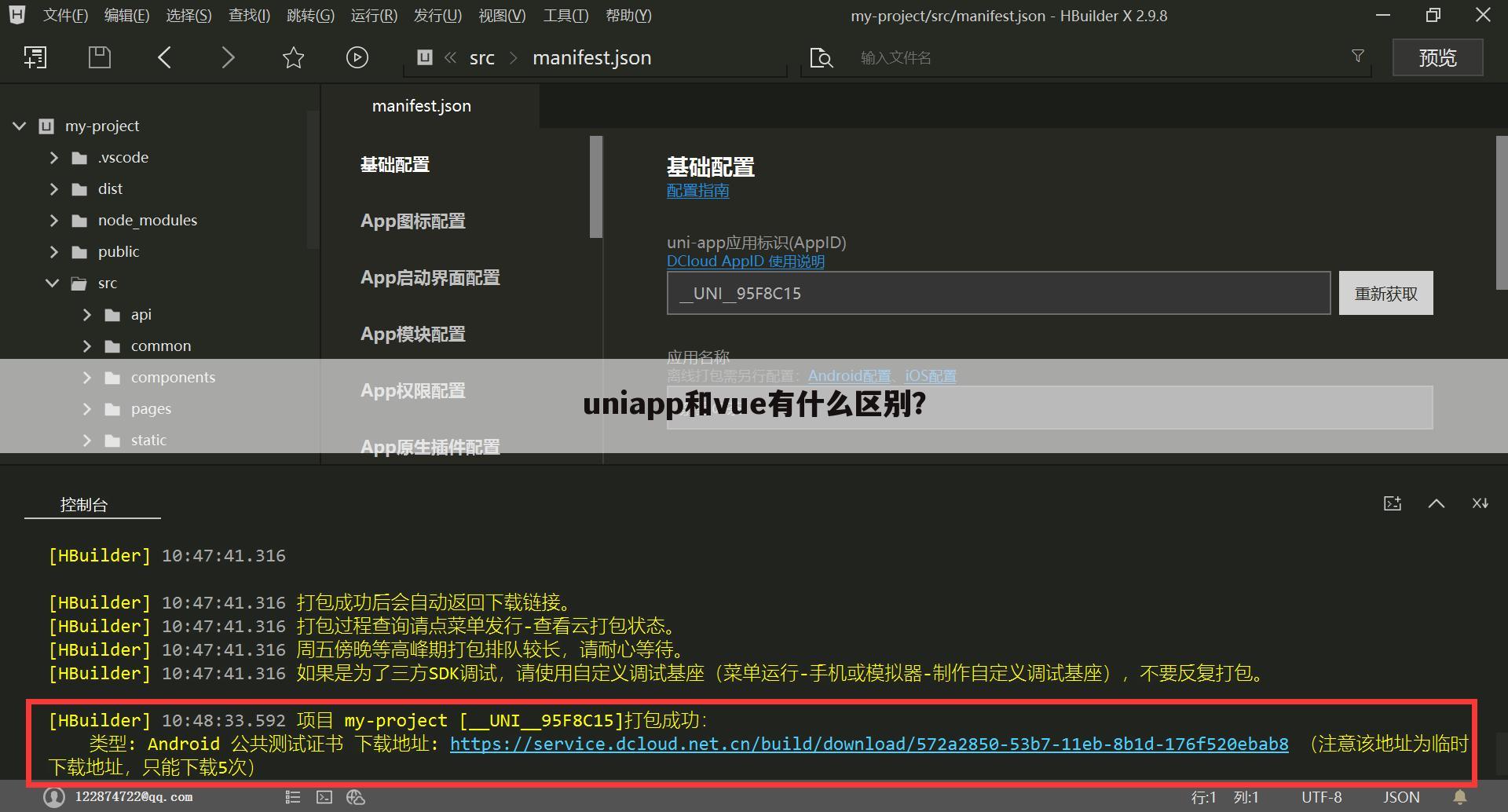The height and width of the screenshot is (812, 1508).
Task: Open the terminal icon in the status bar
Action: coord(324,796)
